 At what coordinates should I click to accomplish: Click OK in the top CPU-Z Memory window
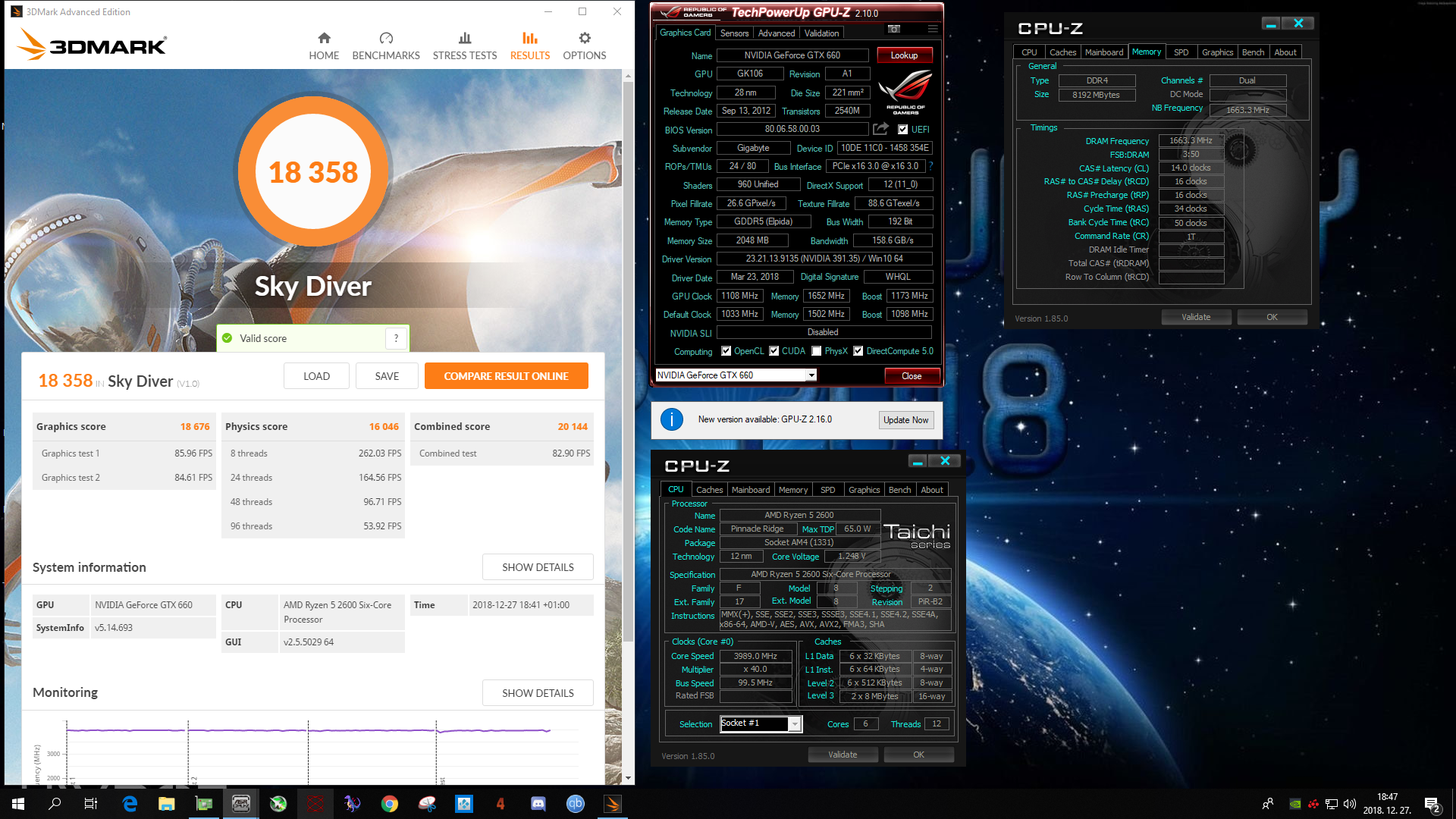click(x=1272, y=317)
